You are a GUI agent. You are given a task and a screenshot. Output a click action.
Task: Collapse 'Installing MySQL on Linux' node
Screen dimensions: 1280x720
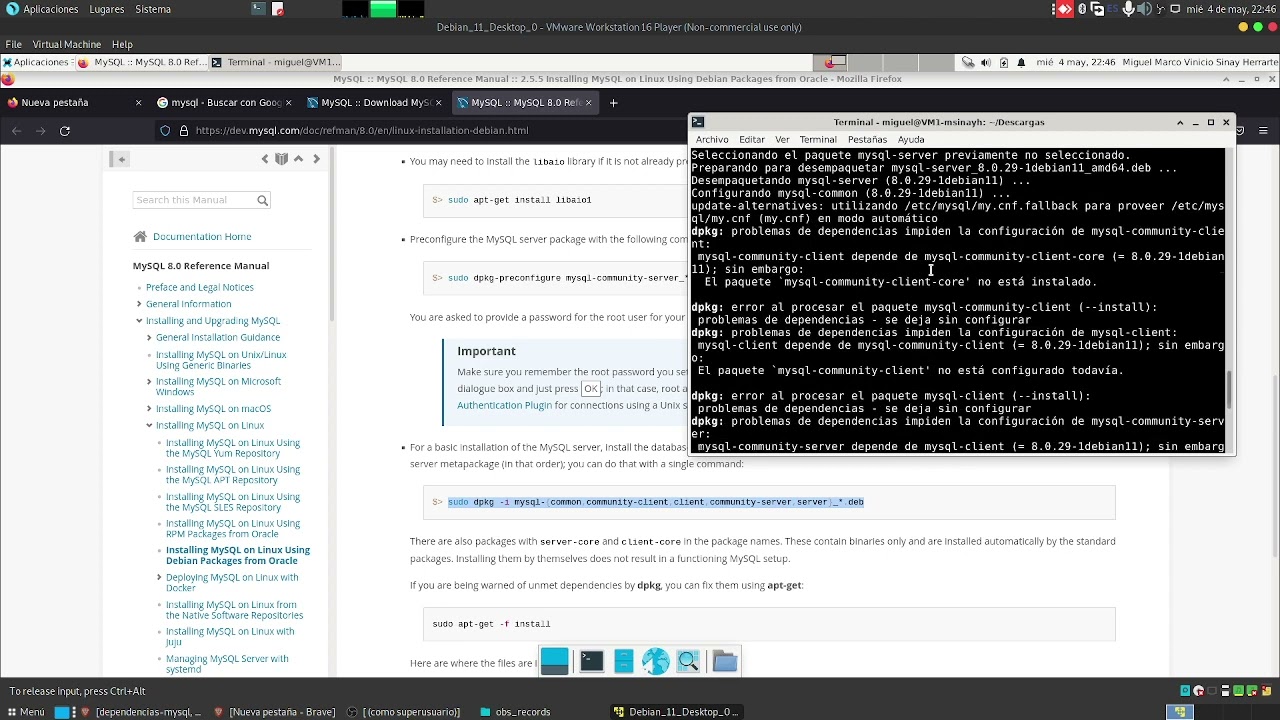click(x=149, y=426)
